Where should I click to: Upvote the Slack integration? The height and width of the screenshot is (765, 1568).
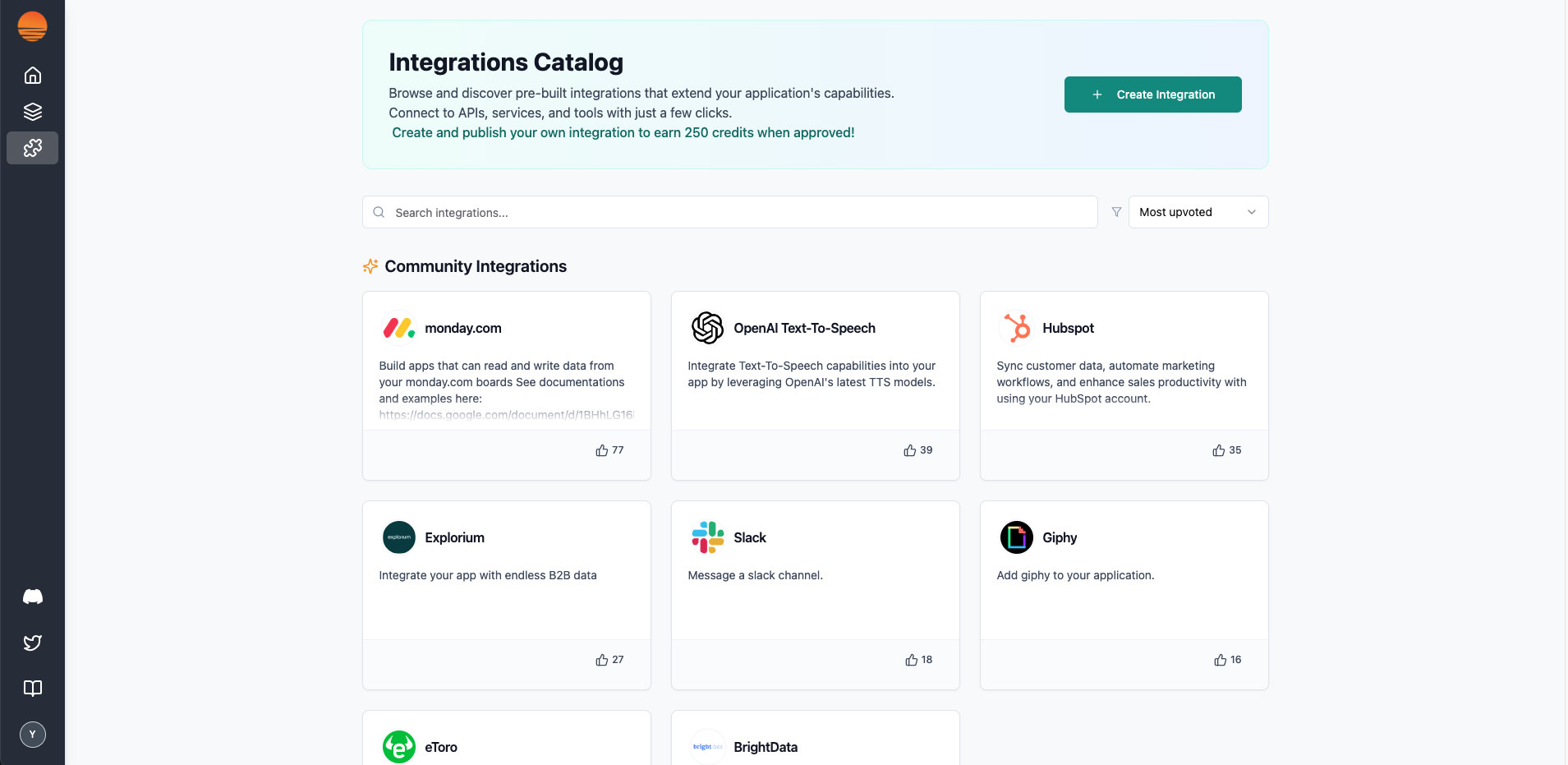(919, 660)
